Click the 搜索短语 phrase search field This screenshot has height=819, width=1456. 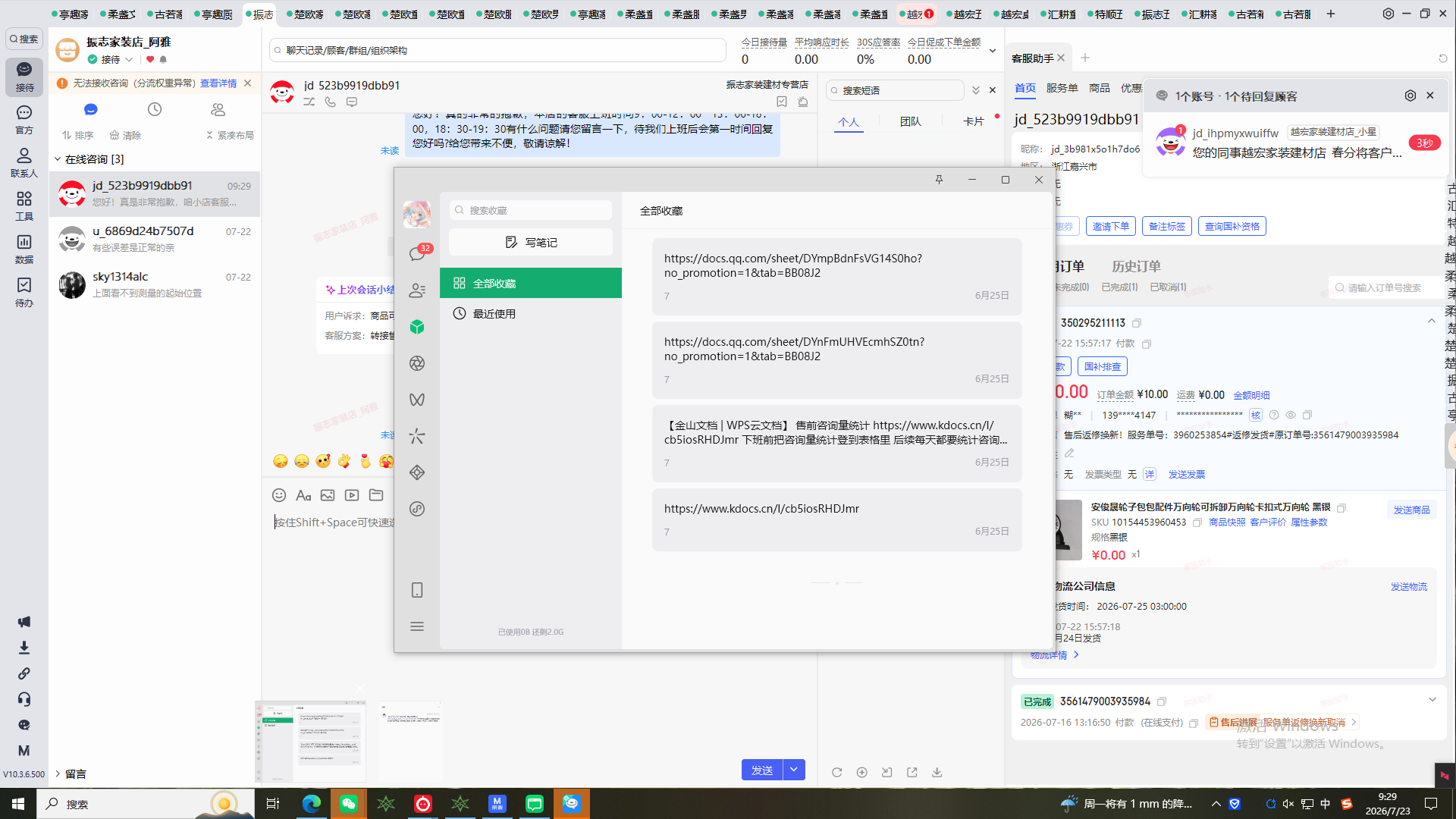(x=895, y=90)
